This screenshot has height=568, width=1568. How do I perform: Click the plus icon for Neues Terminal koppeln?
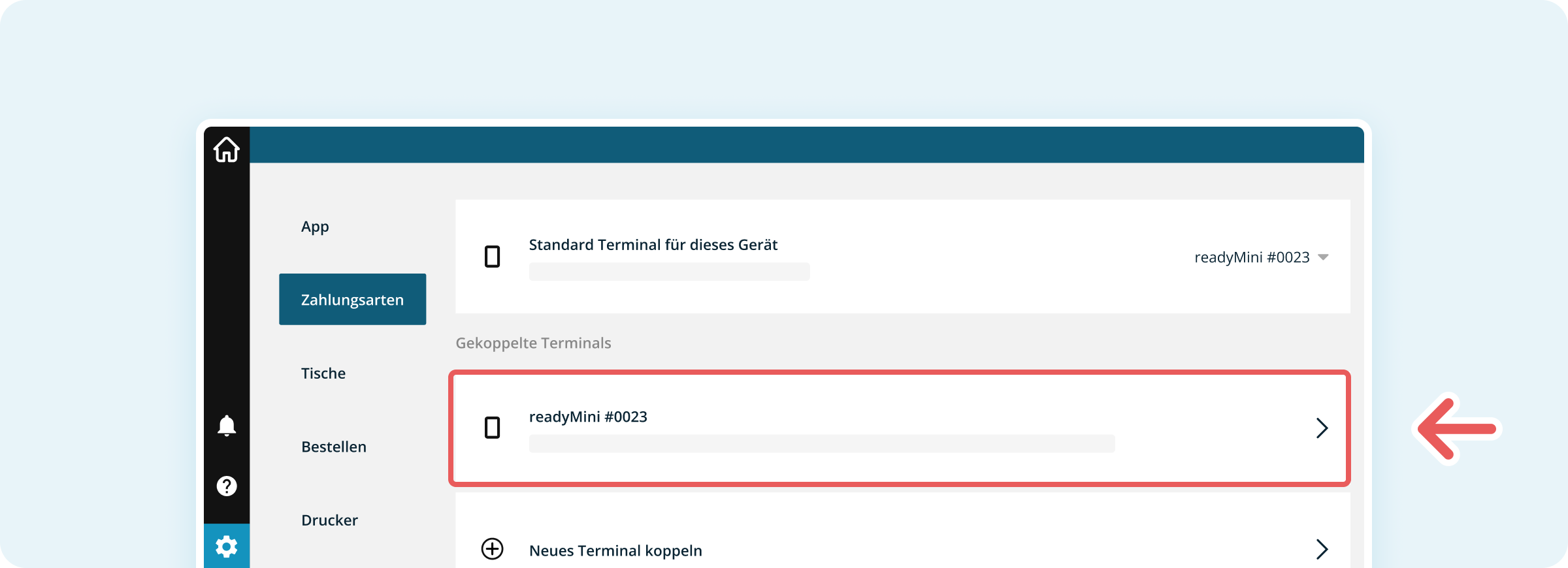(492, 549)
